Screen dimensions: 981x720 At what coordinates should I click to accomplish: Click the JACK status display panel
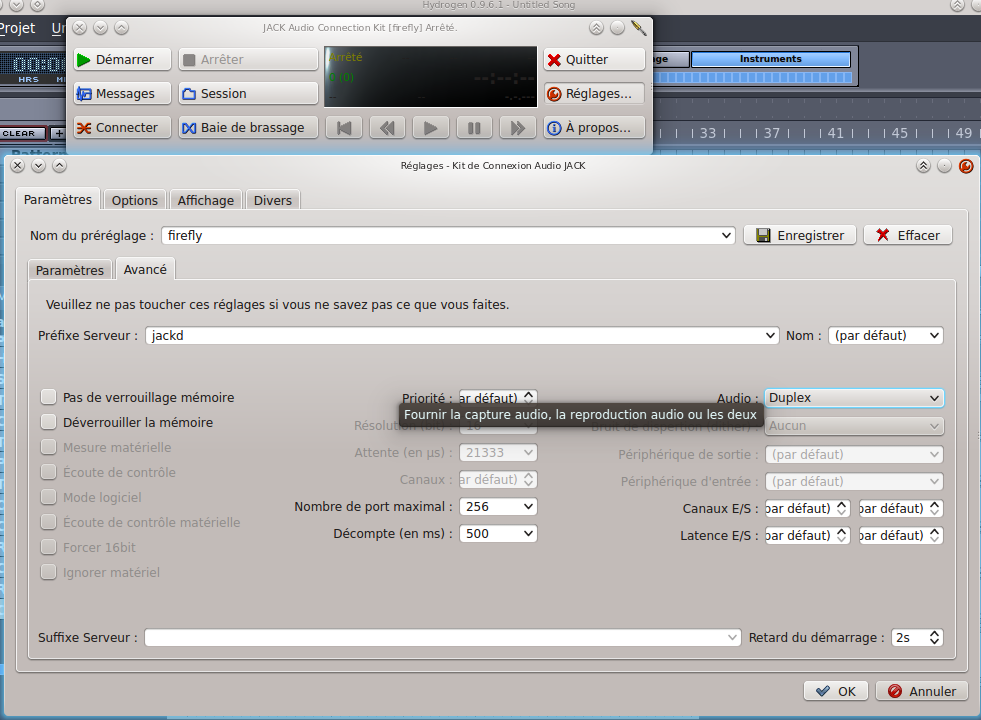(430, 76)
